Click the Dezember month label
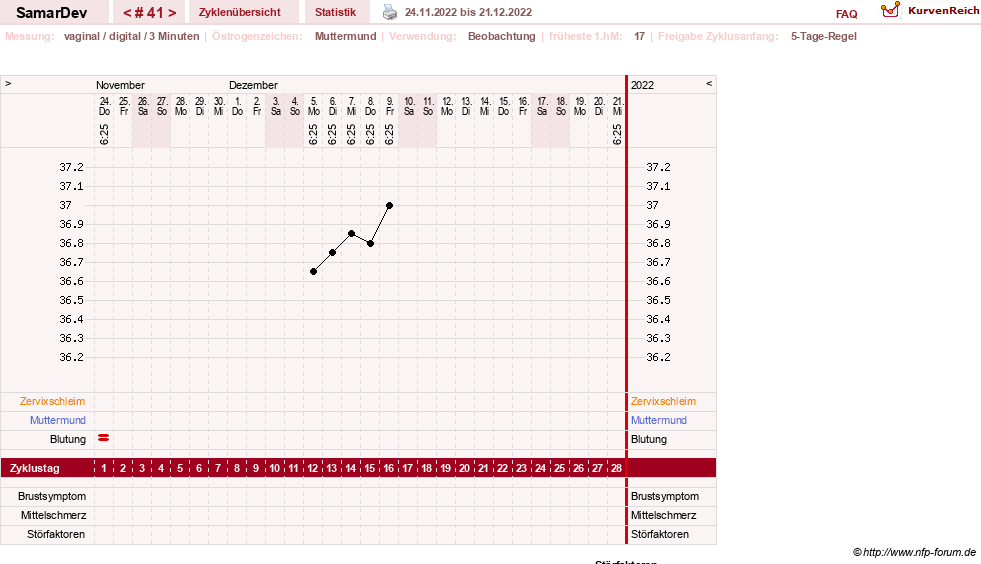This screenshot has width=981, height=564. click(253, 85)
